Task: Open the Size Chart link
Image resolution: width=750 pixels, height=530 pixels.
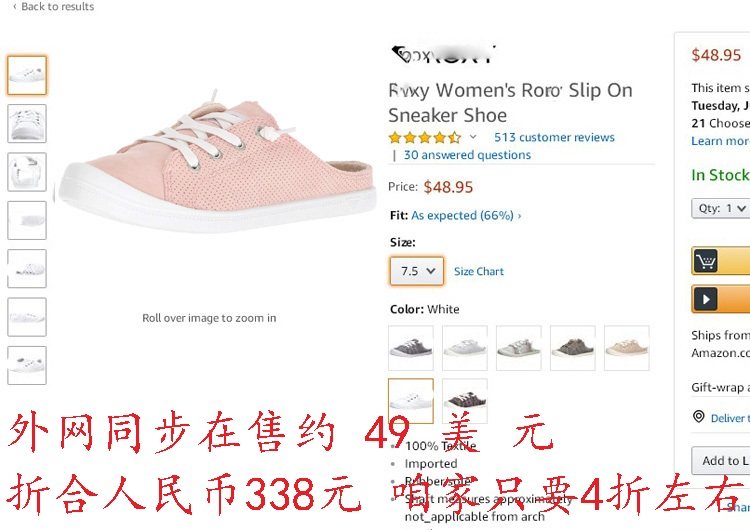Action: tap(479, 271)
